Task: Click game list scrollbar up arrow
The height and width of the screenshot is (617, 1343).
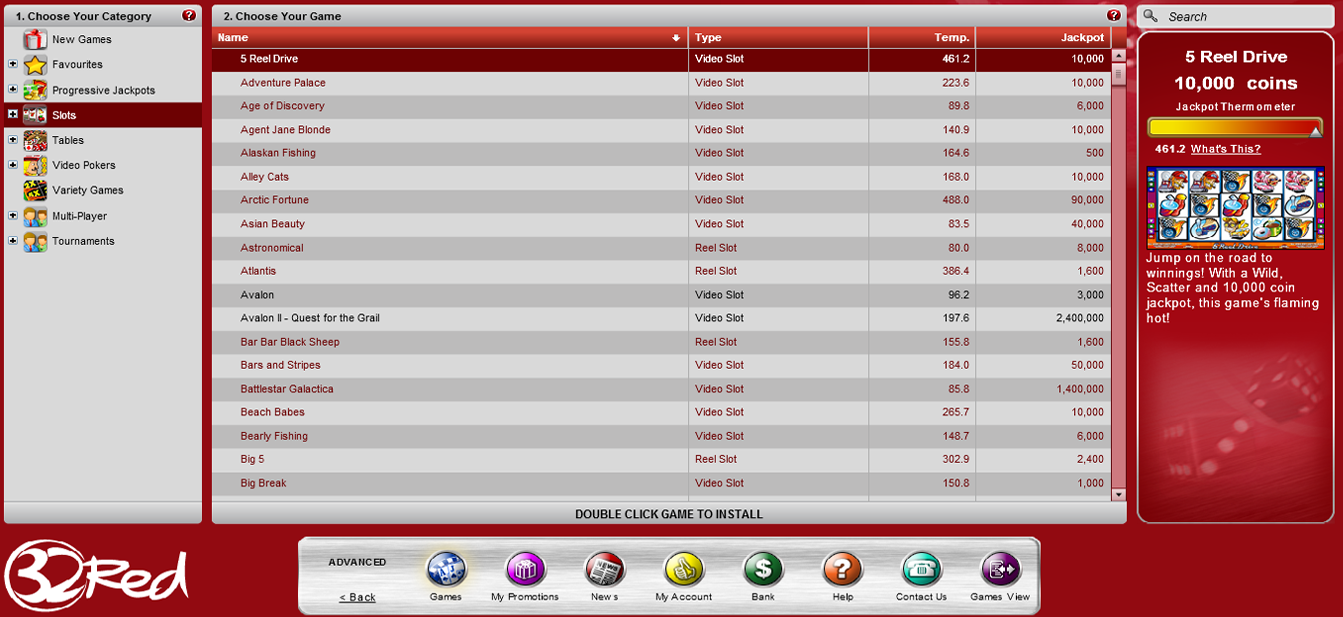Action: pos(1118,57)
